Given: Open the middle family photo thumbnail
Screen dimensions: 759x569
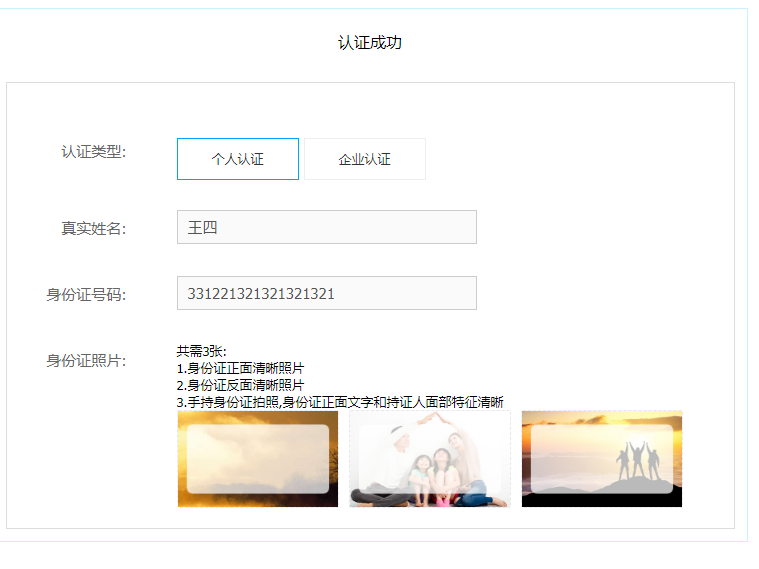Looking at the screenshot, I should [429, 459].
